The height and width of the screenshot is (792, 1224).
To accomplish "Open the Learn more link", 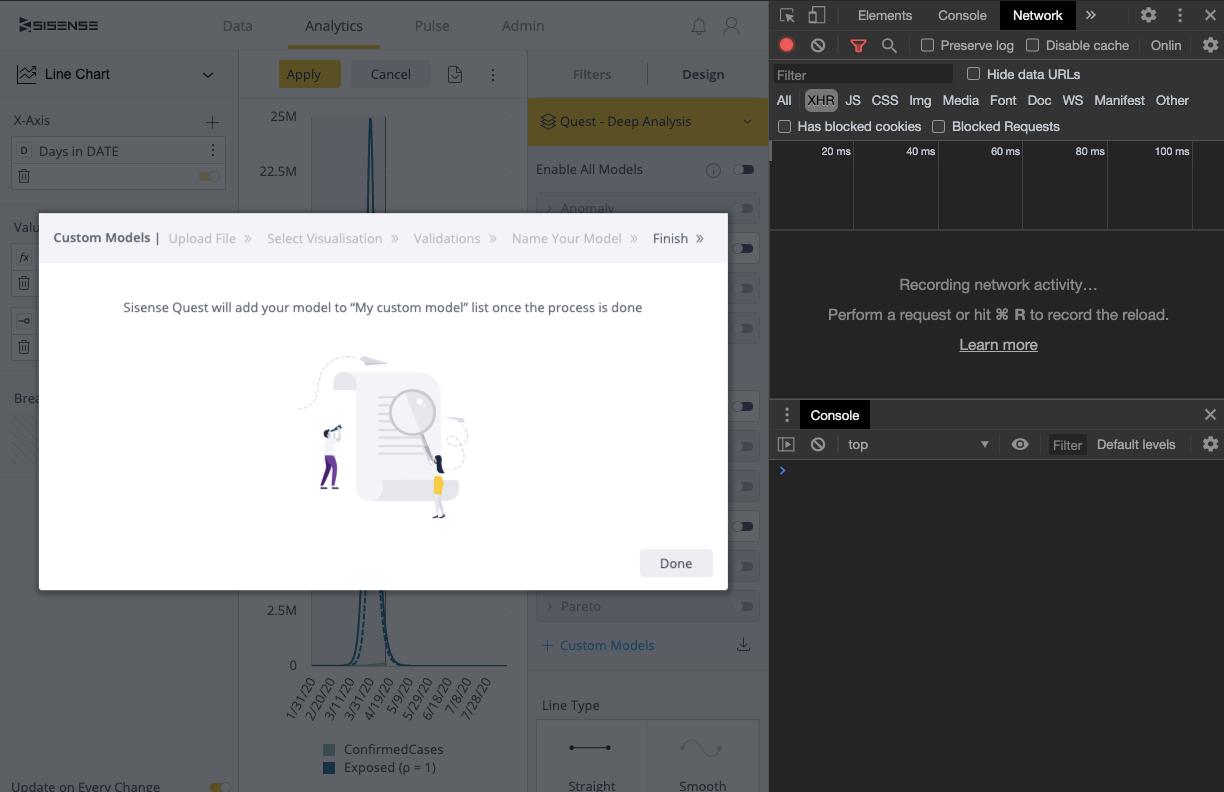I will (x=998, y=345).
